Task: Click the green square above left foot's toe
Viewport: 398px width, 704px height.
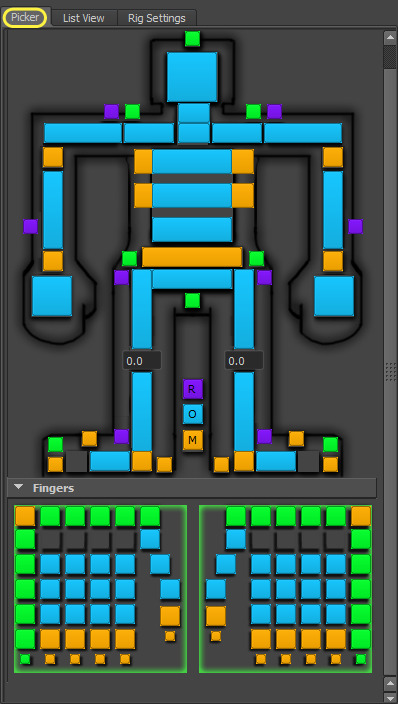Action: click(x=55, y=444)
